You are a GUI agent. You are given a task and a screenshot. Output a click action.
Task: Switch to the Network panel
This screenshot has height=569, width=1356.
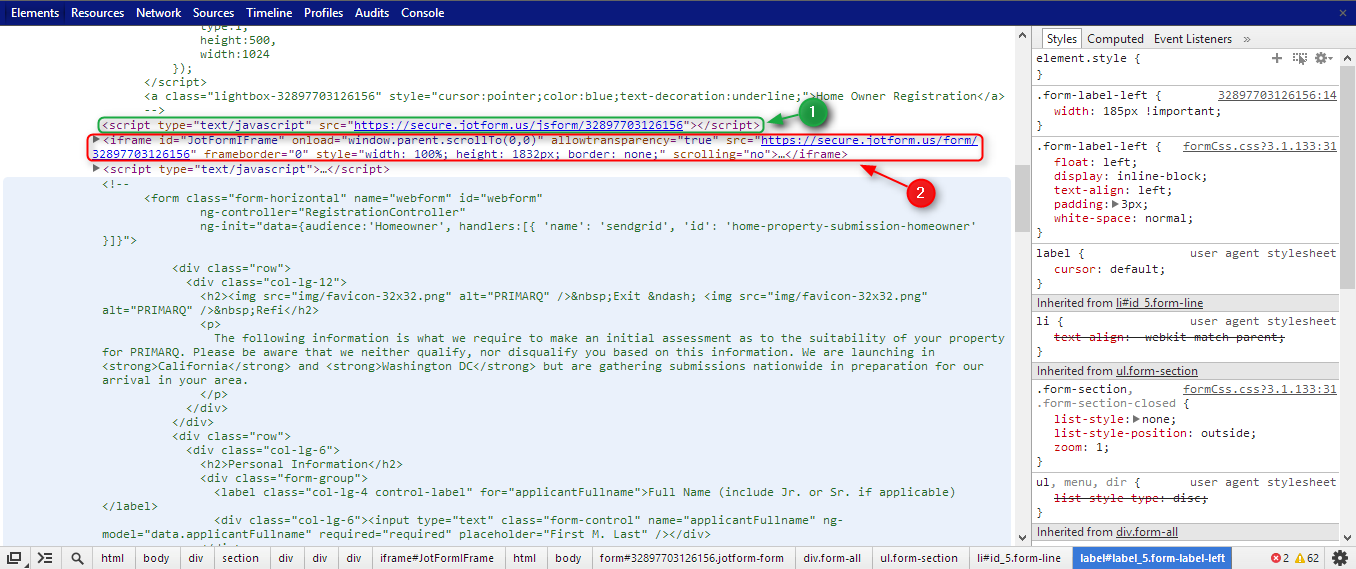(x=159, y=13)
